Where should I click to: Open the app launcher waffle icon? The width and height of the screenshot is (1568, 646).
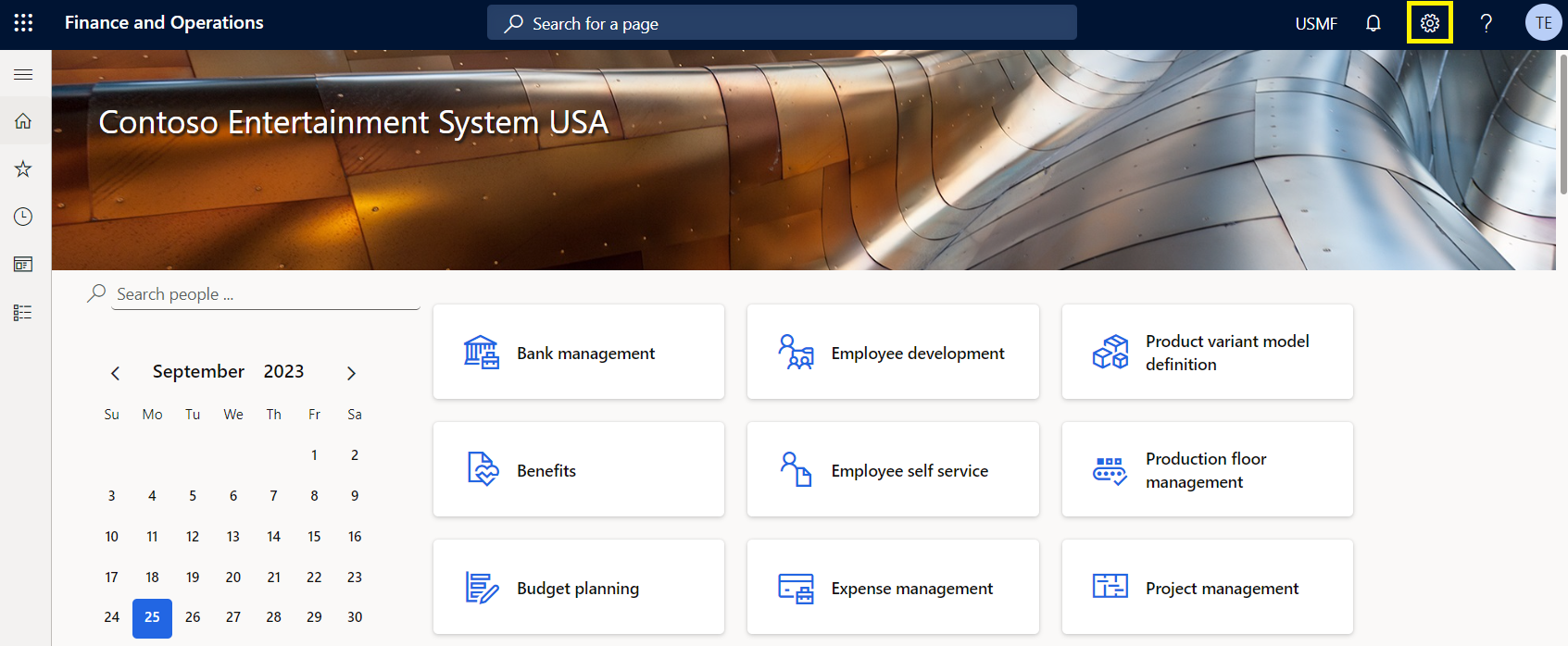(23, 23)
